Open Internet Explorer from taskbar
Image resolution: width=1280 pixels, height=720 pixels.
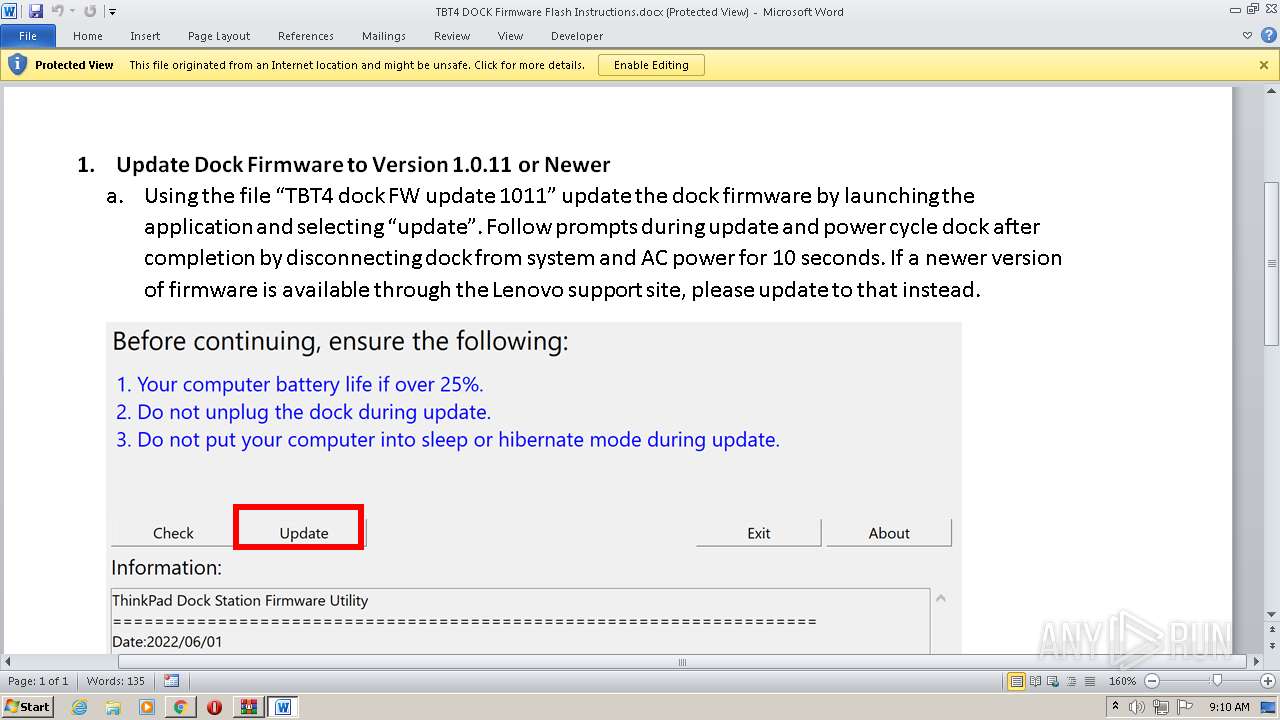pos(80,707)
